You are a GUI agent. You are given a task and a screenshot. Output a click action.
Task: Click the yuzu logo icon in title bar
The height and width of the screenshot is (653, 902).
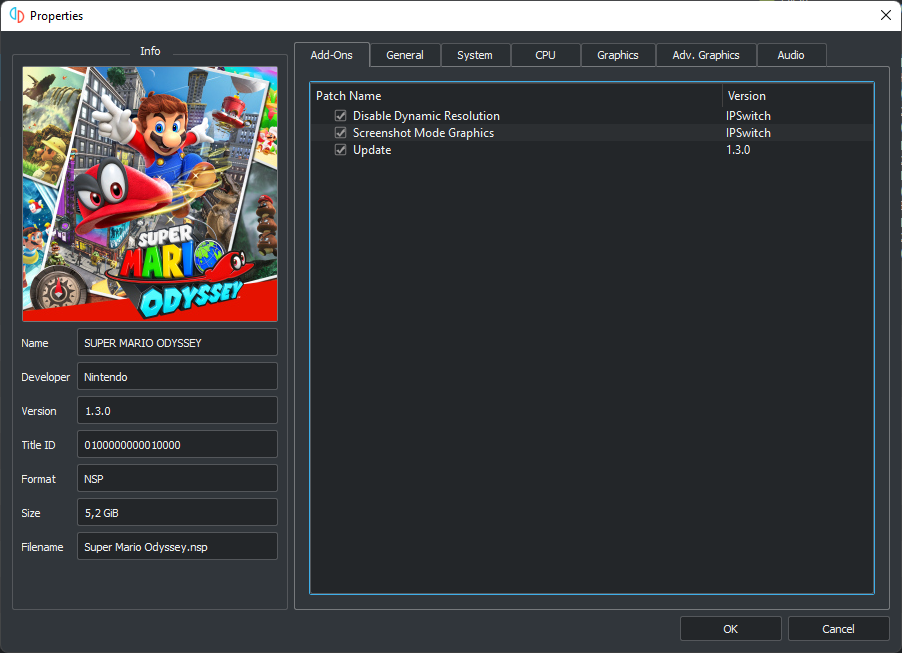coord(17,16)
